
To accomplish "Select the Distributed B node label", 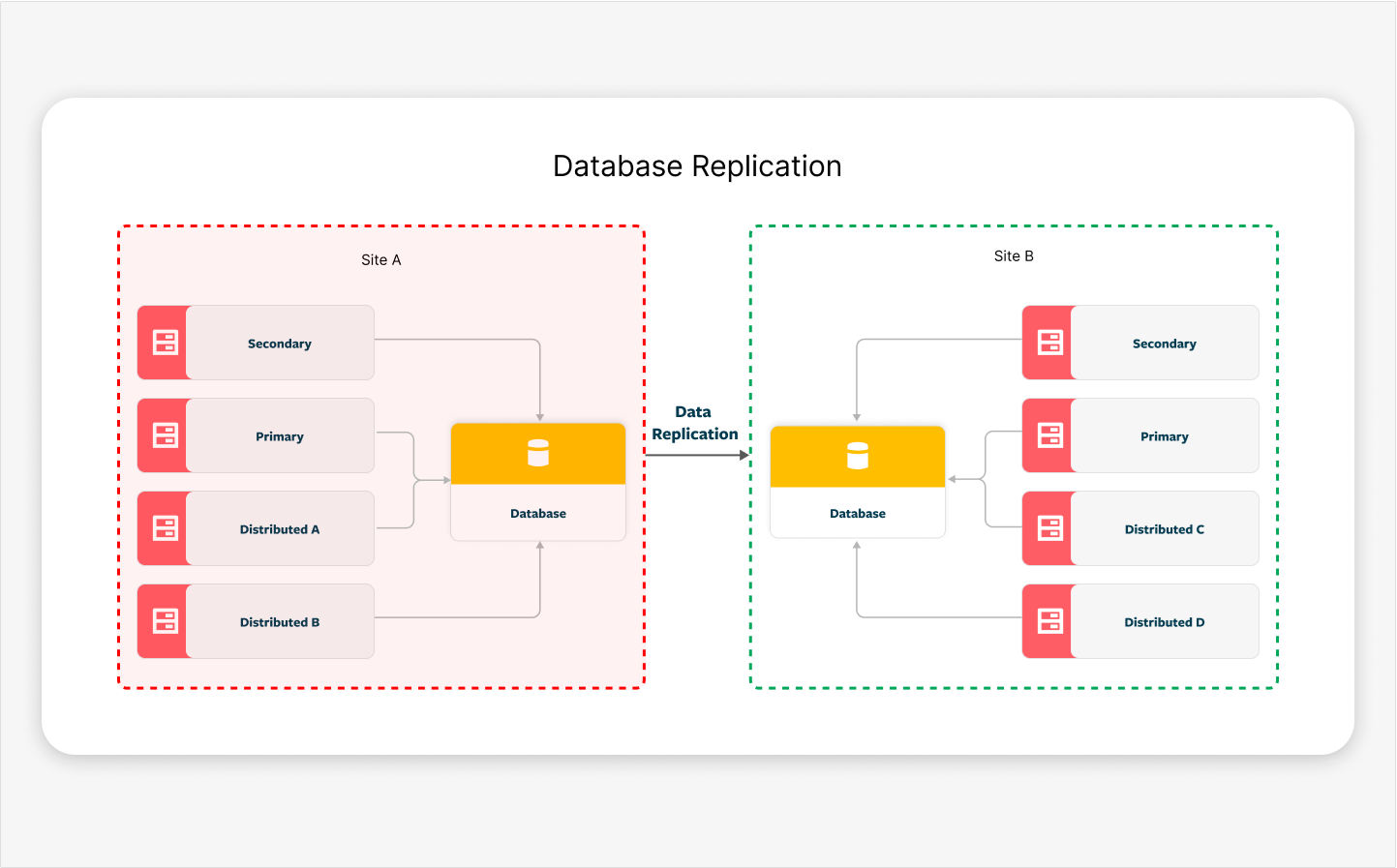I will 280,622.
